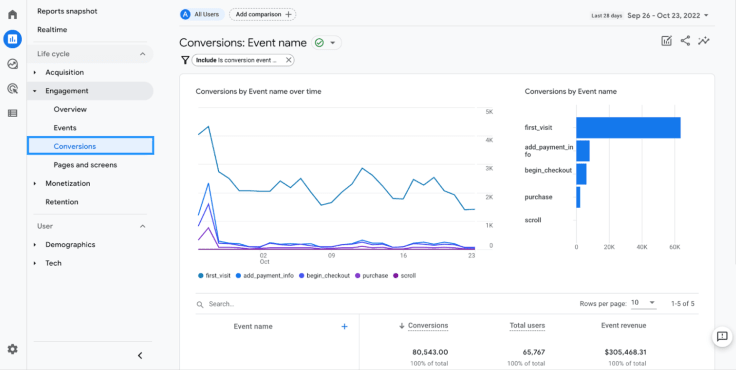Open the Advertising icon in left rail

tap(13, 88)
